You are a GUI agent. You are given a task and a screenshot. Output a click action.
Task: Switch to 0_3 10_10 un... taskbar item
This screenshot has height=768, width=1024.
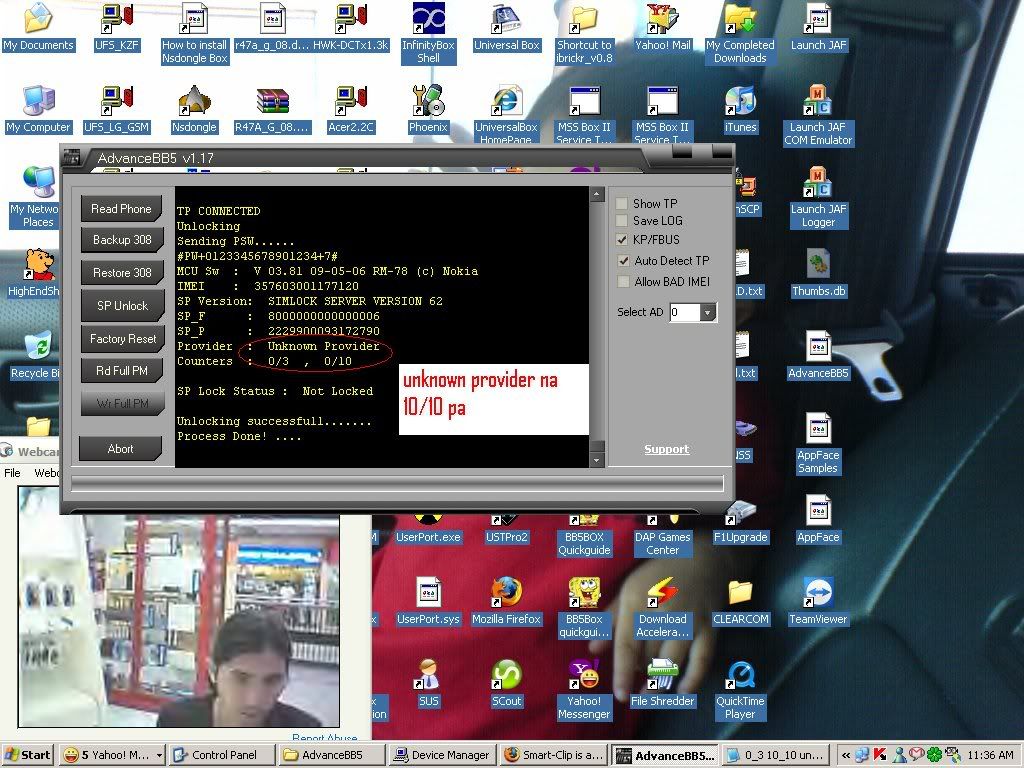tap(776, 755)
